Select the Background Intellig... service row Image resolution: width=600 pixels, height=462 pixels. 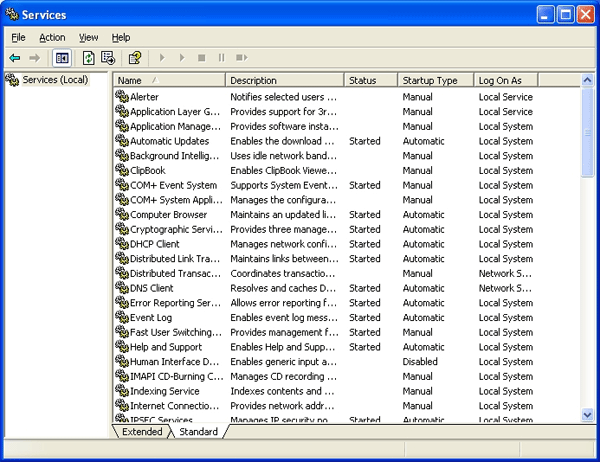(x=346, y=156)
